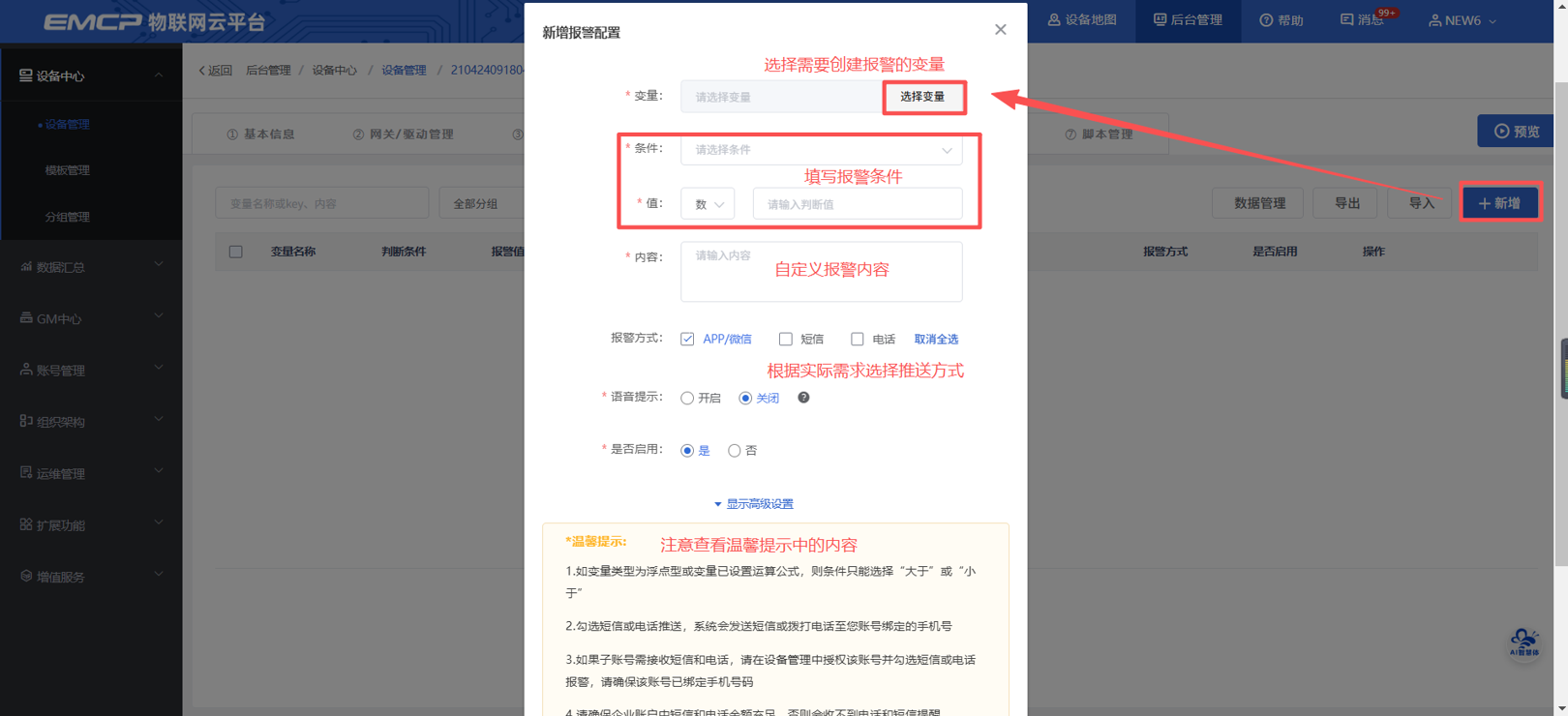Enable the 电话 checkbox
Screen dimensions: 1568x716
coord(857,339)
